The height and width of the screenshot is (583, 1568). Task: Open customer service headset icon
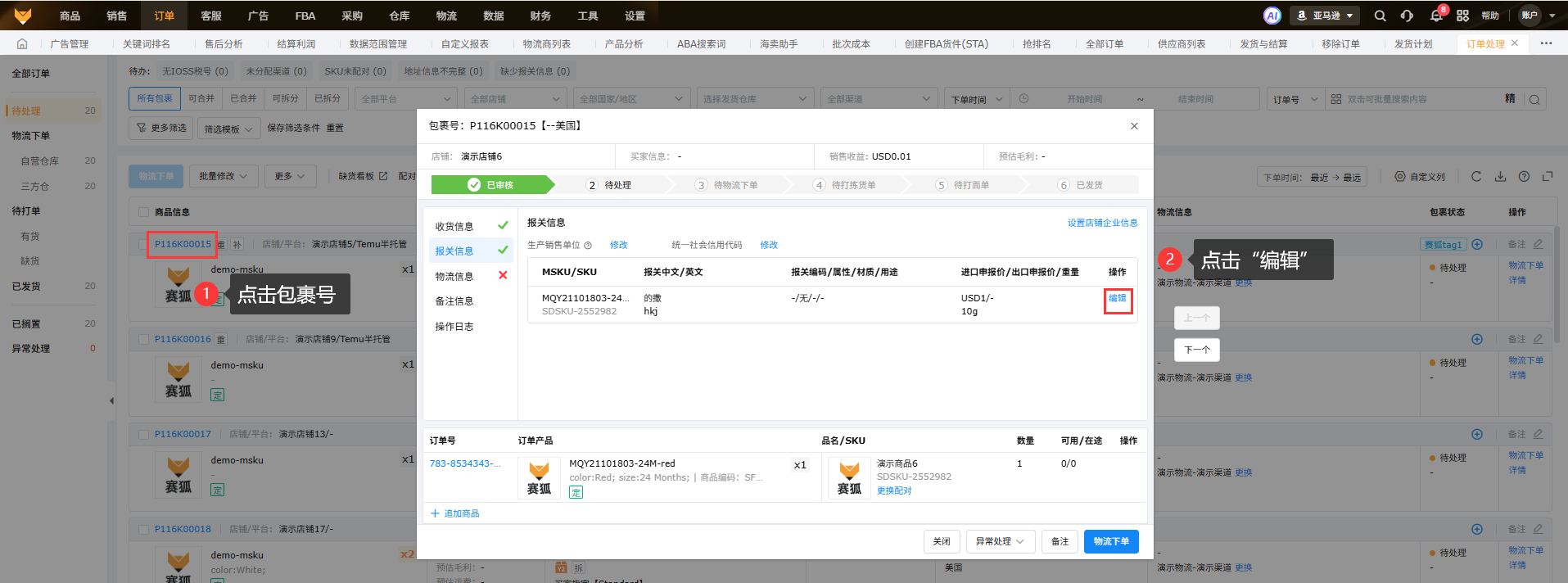coord(1407,16)
